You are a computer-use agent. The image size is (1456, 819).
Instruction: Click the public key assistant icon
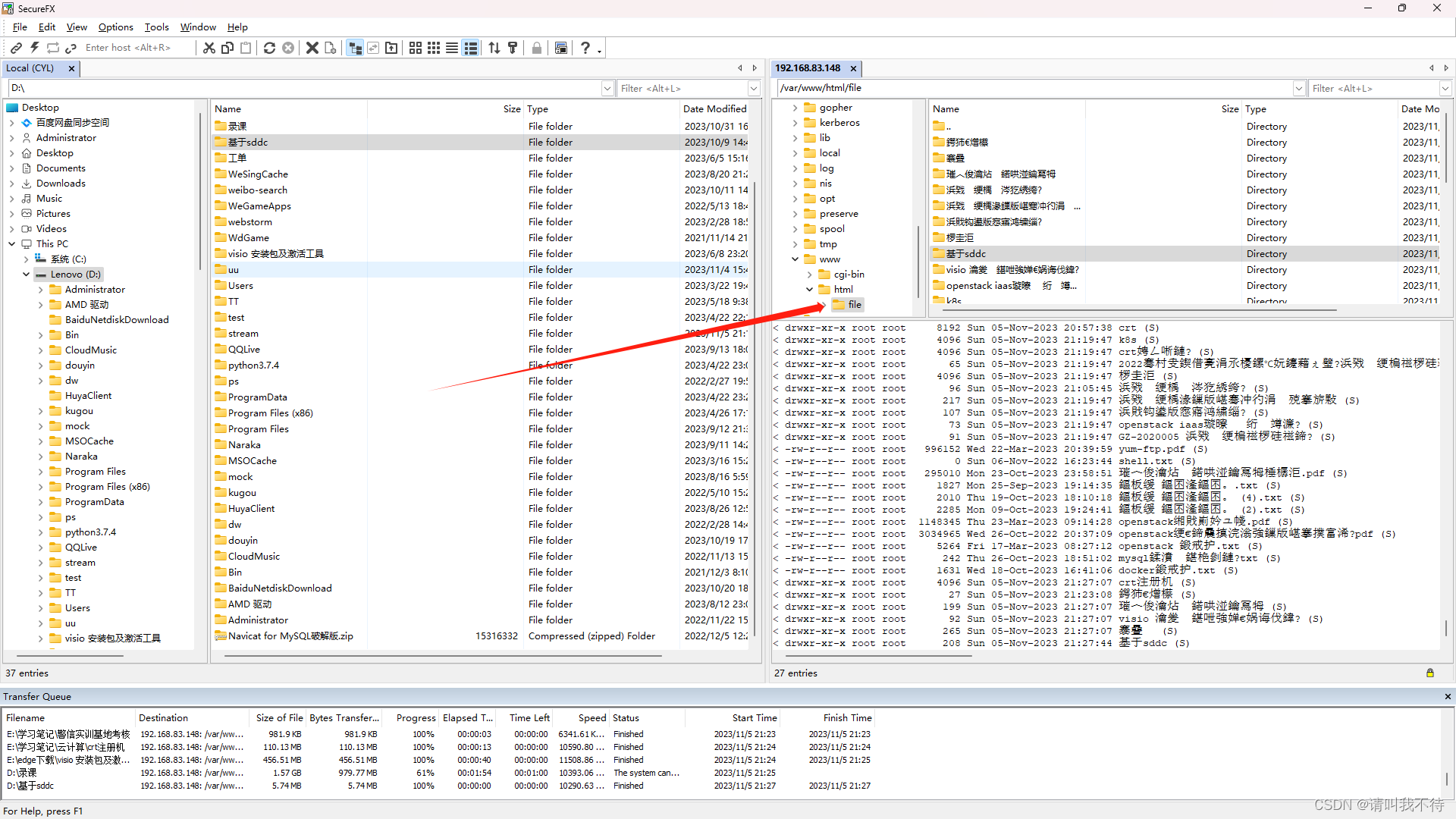pos(513,48)
